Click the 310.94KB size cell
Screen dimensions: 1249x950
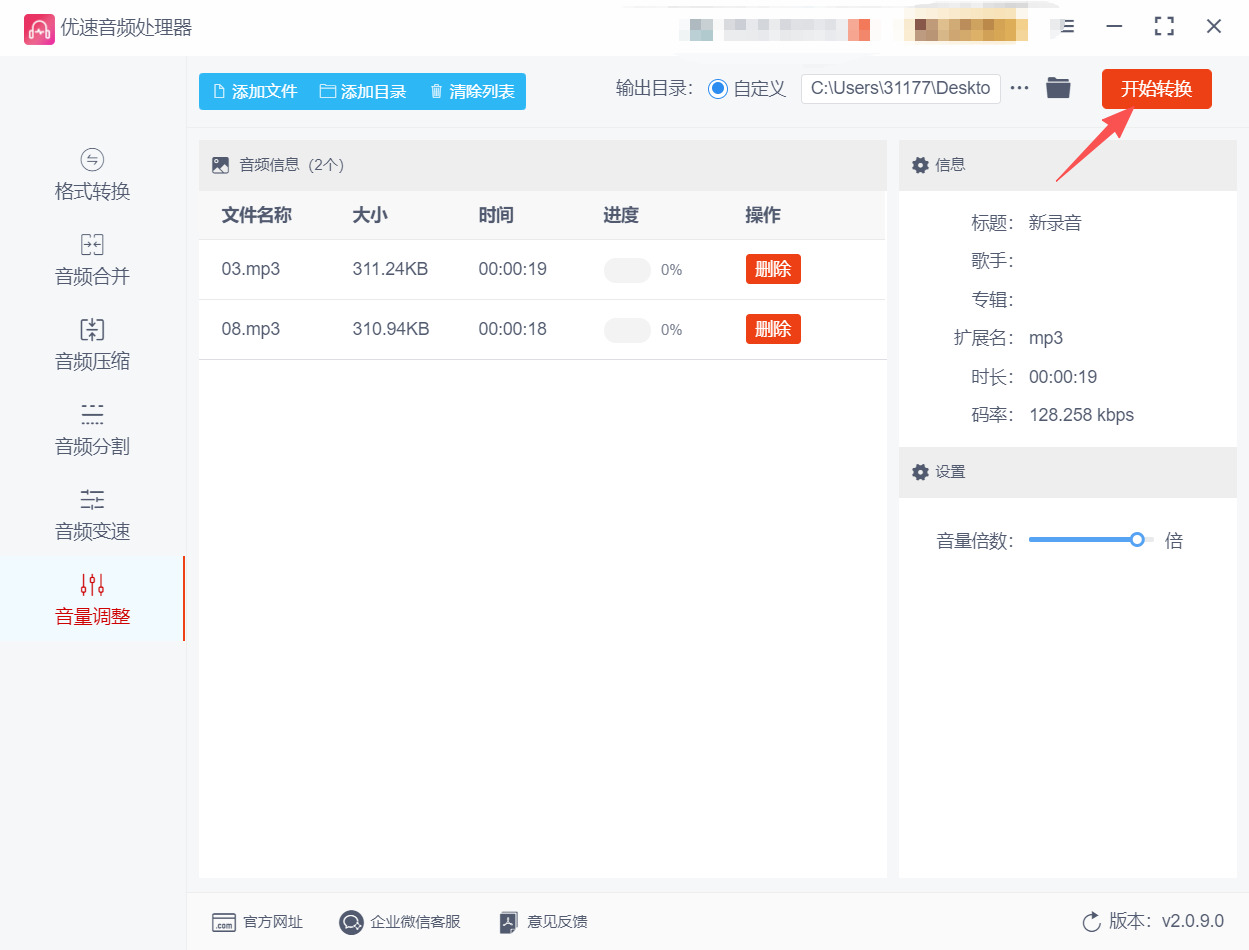[391, 329]
